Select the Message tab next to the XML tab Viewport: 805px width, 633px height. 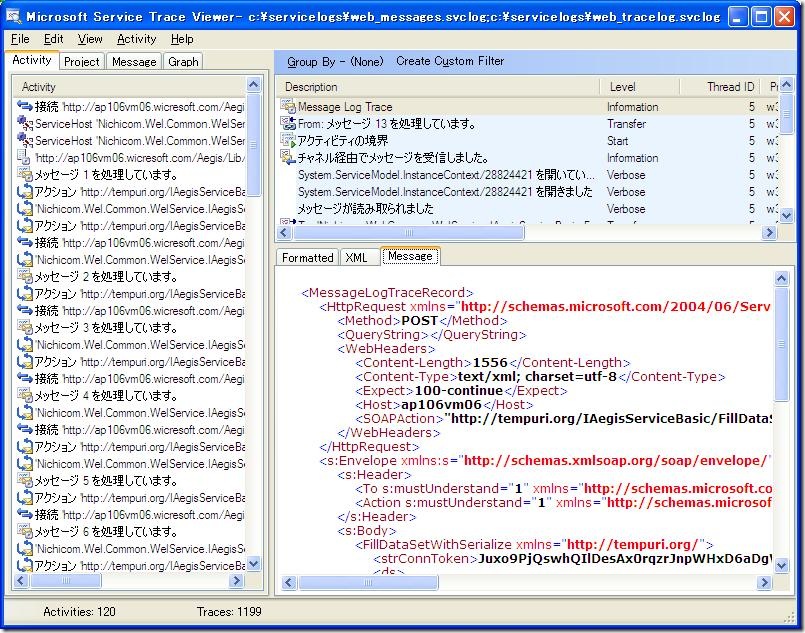410,256
